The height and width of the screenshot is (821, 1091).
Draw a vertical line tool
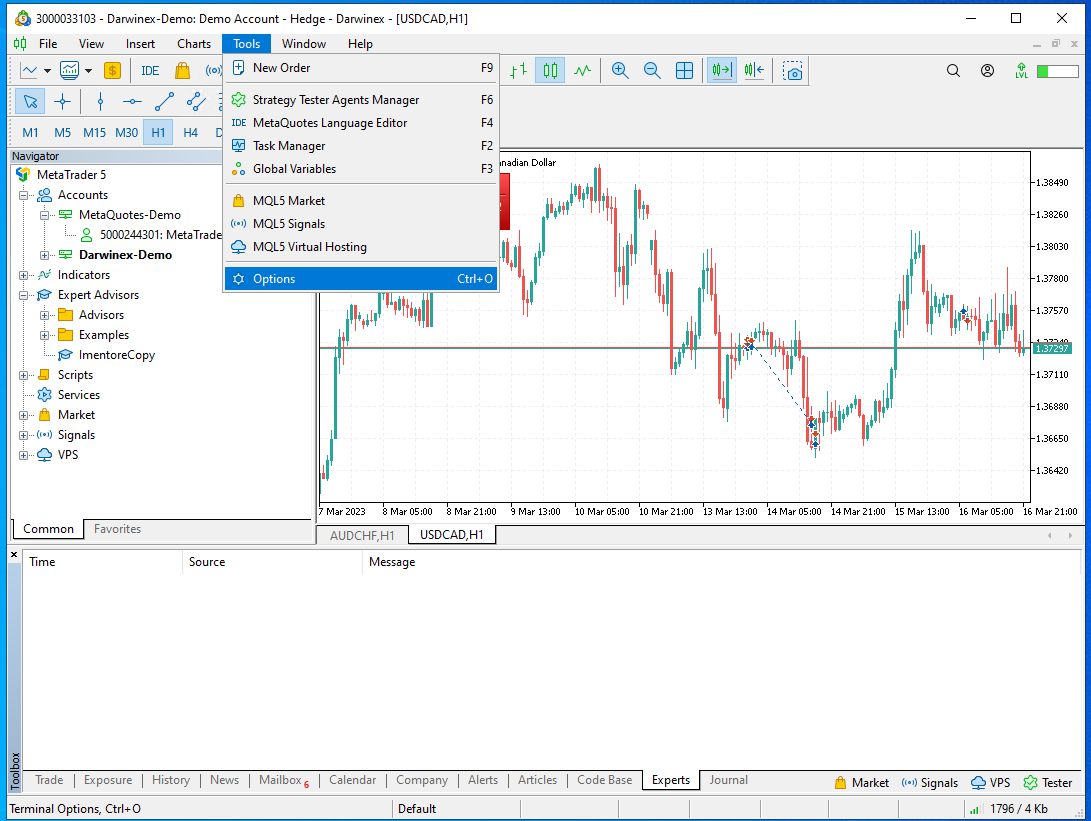[100, 102]
